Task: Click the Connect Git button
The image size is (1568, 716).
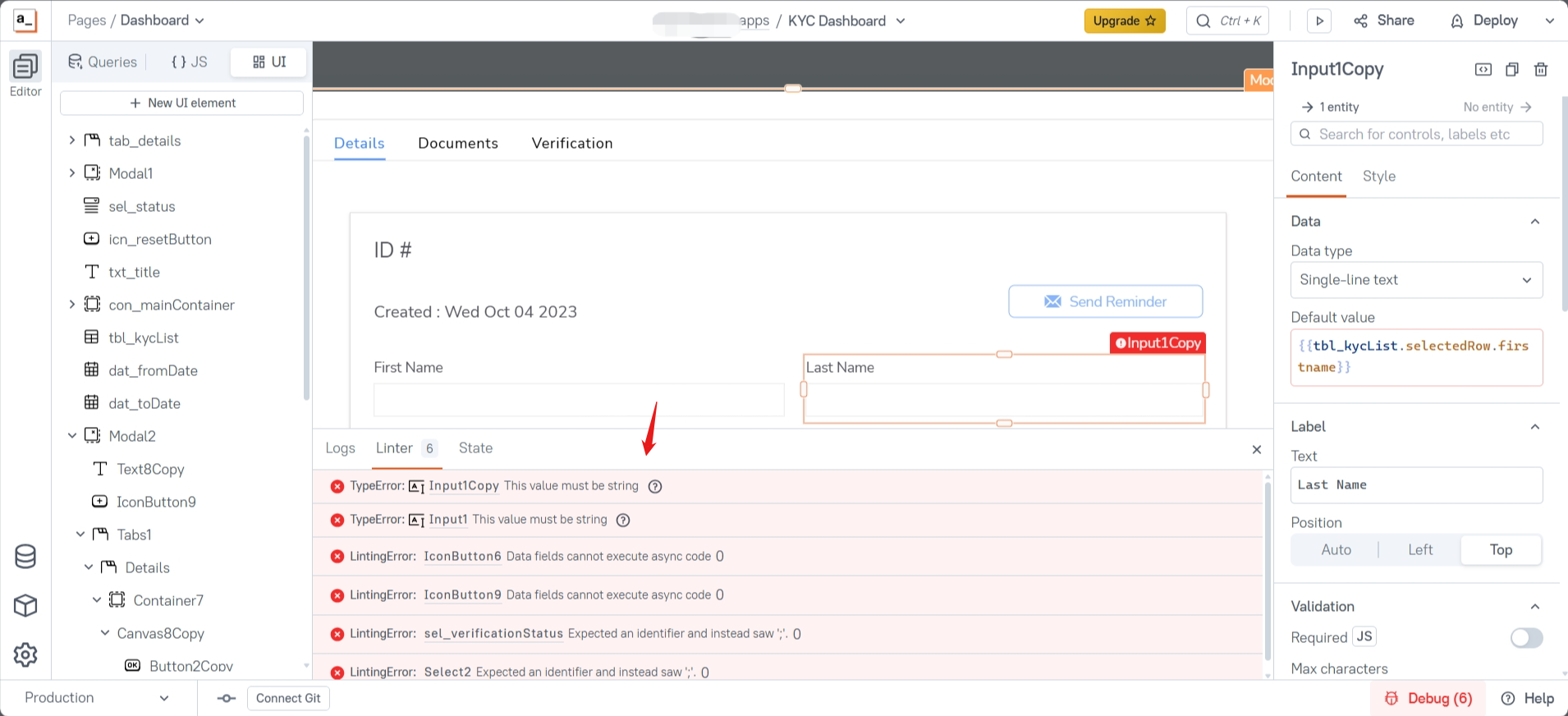Action: (x=288, y=698)
